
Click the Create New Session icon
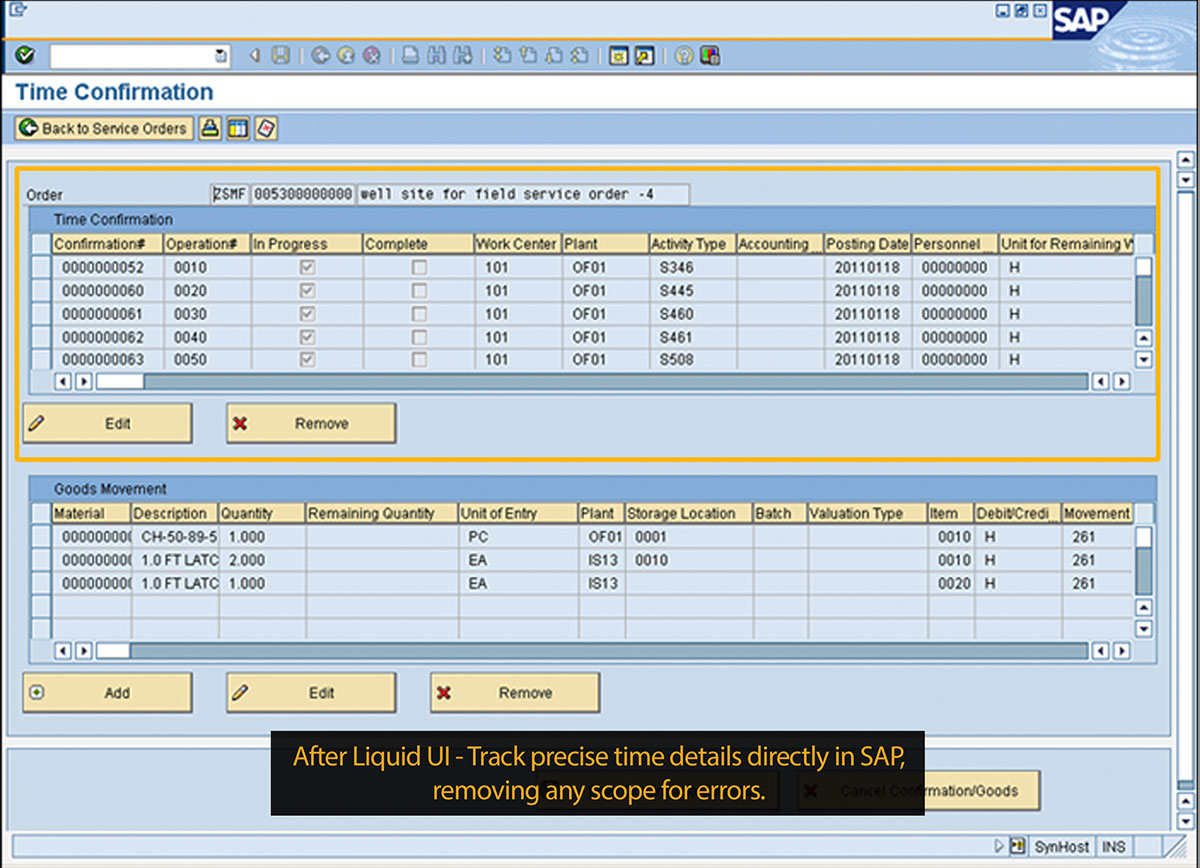tap(619, 56)
